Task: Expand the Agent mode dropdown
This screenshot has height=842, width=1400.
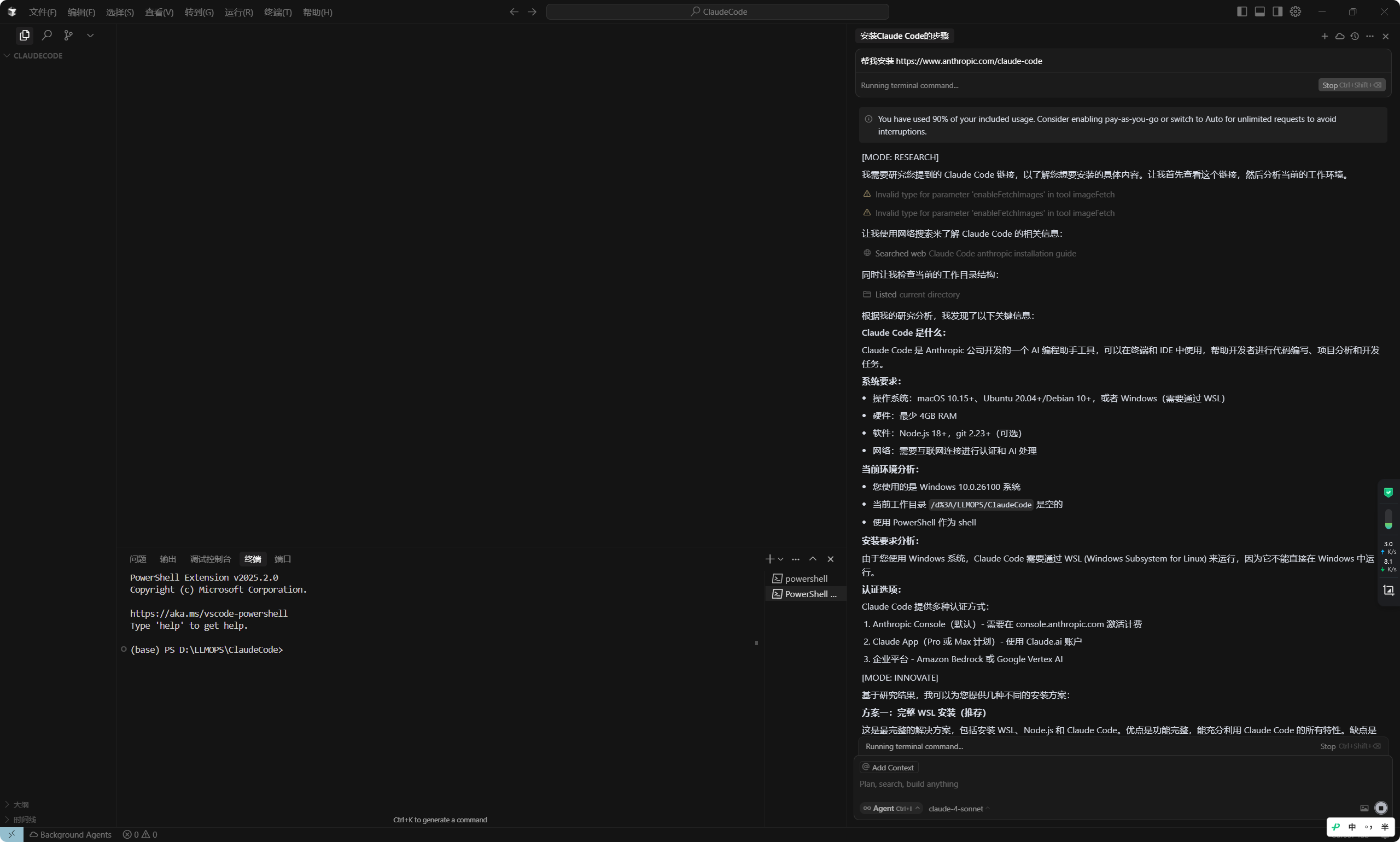Action: pyautogui.click(x=891, y=809)
